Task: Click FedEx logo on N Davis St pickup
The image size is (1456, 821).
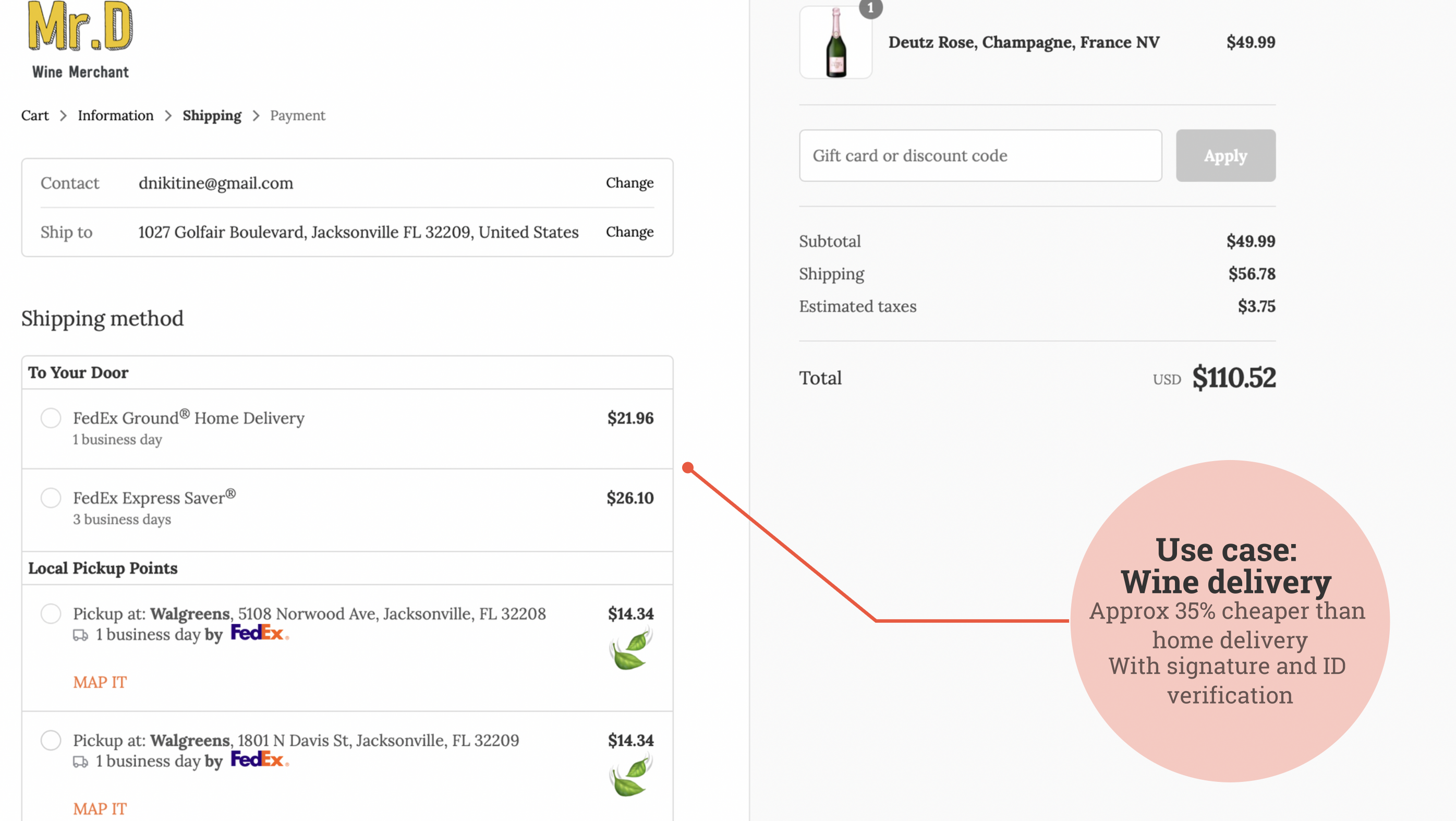Action: click(x=260, y=759)
